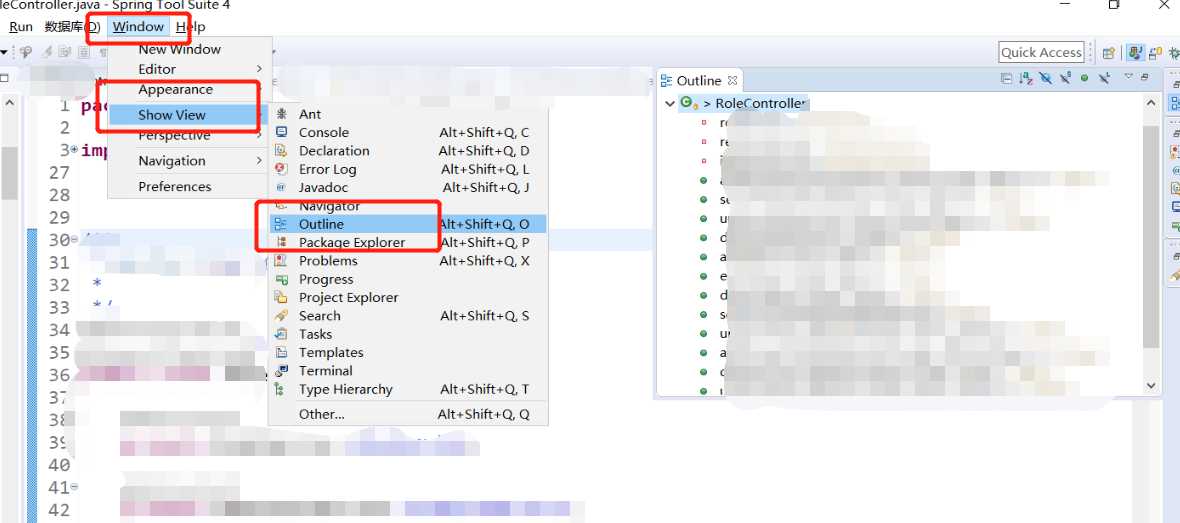
Task: Click the Problems view icon in submenu
Action: click(x=281, y=261)
